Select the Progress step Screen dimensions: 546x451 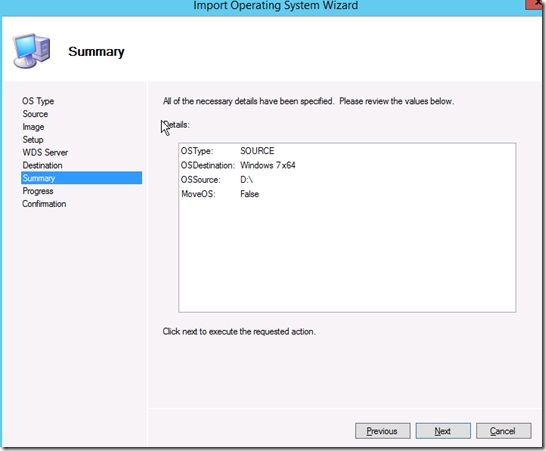click(38, 191)
